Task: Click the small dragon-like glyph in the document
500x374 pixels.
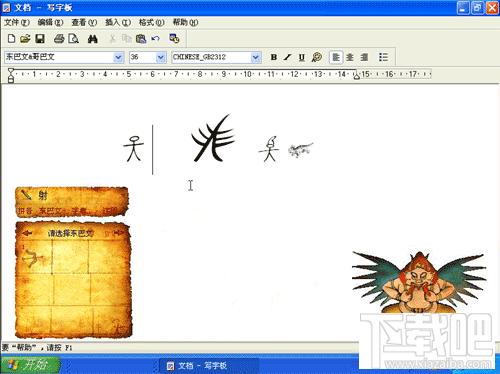Action: click(300, 149)
